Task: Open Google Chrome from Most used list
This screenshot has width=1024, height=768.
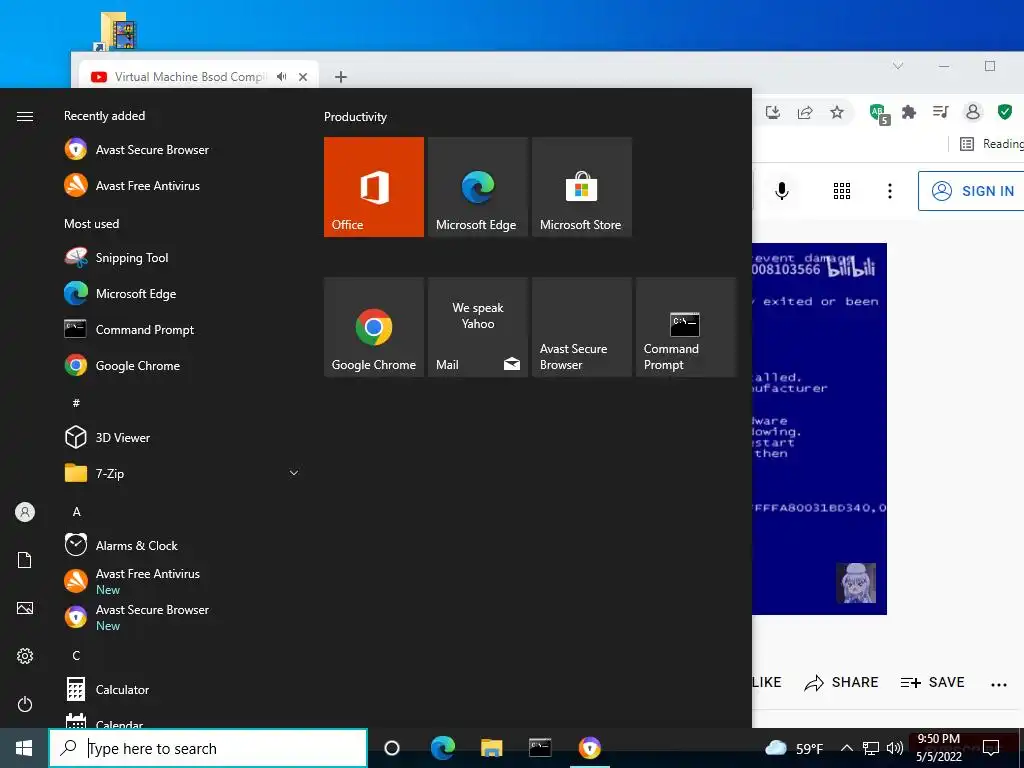Action: [x=122, y=366]
